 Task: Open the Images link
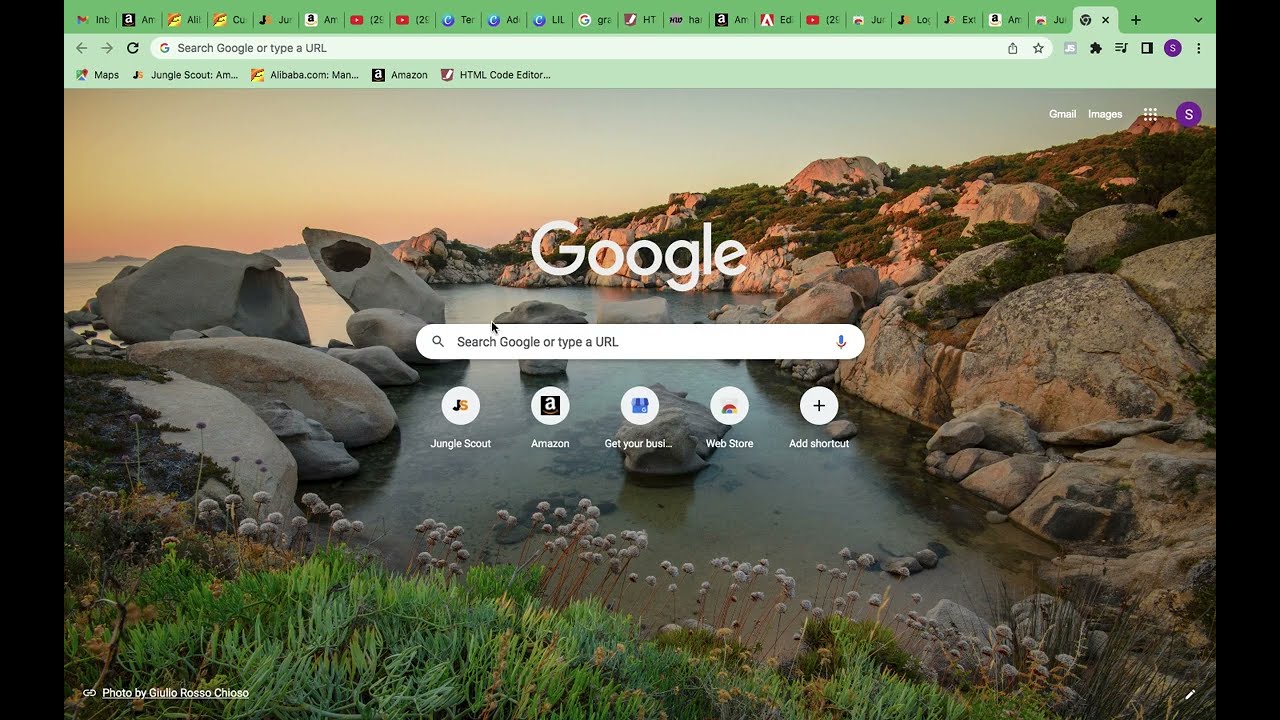coord(1105,114)
